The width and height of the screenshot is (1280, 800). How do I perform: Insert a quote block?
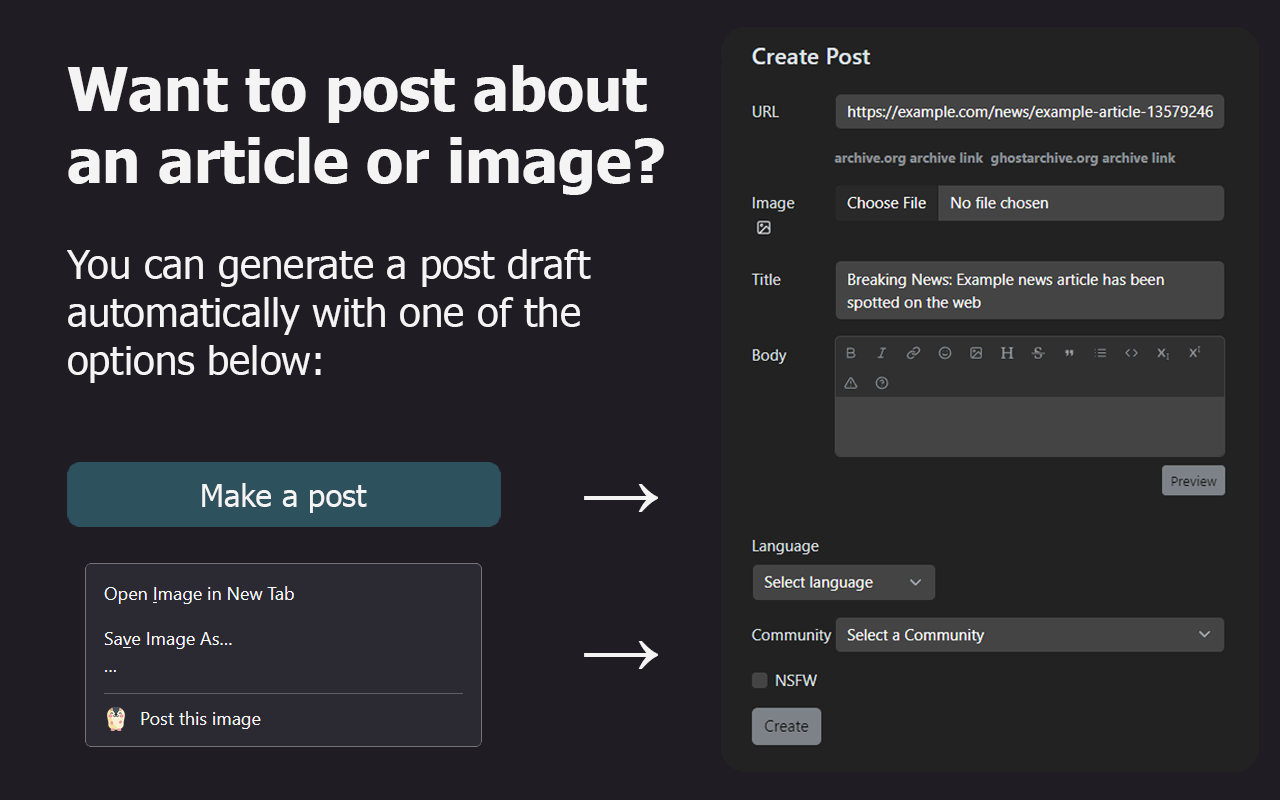(x=1069, y=353)
